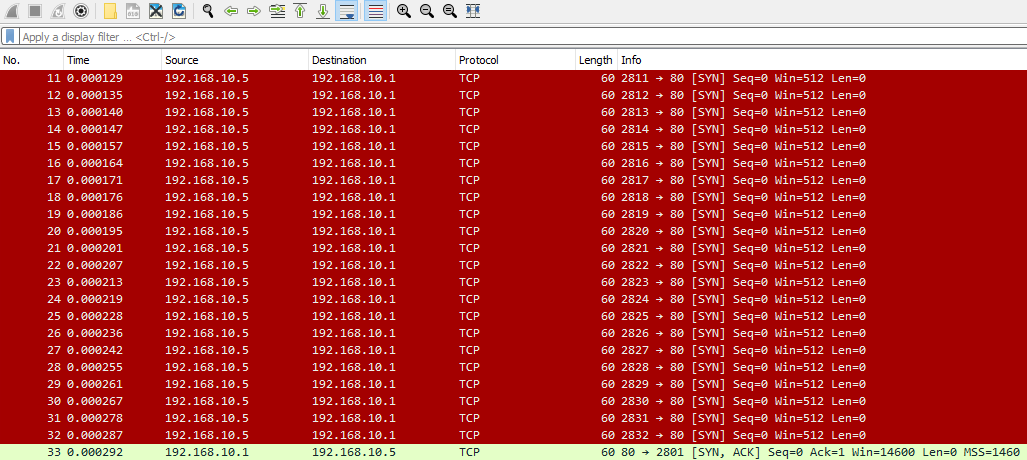Select packet 27 at time 0.000242
Image resolution: width=1027 pixels, height=460 pixels.
[x=514, y=351]
